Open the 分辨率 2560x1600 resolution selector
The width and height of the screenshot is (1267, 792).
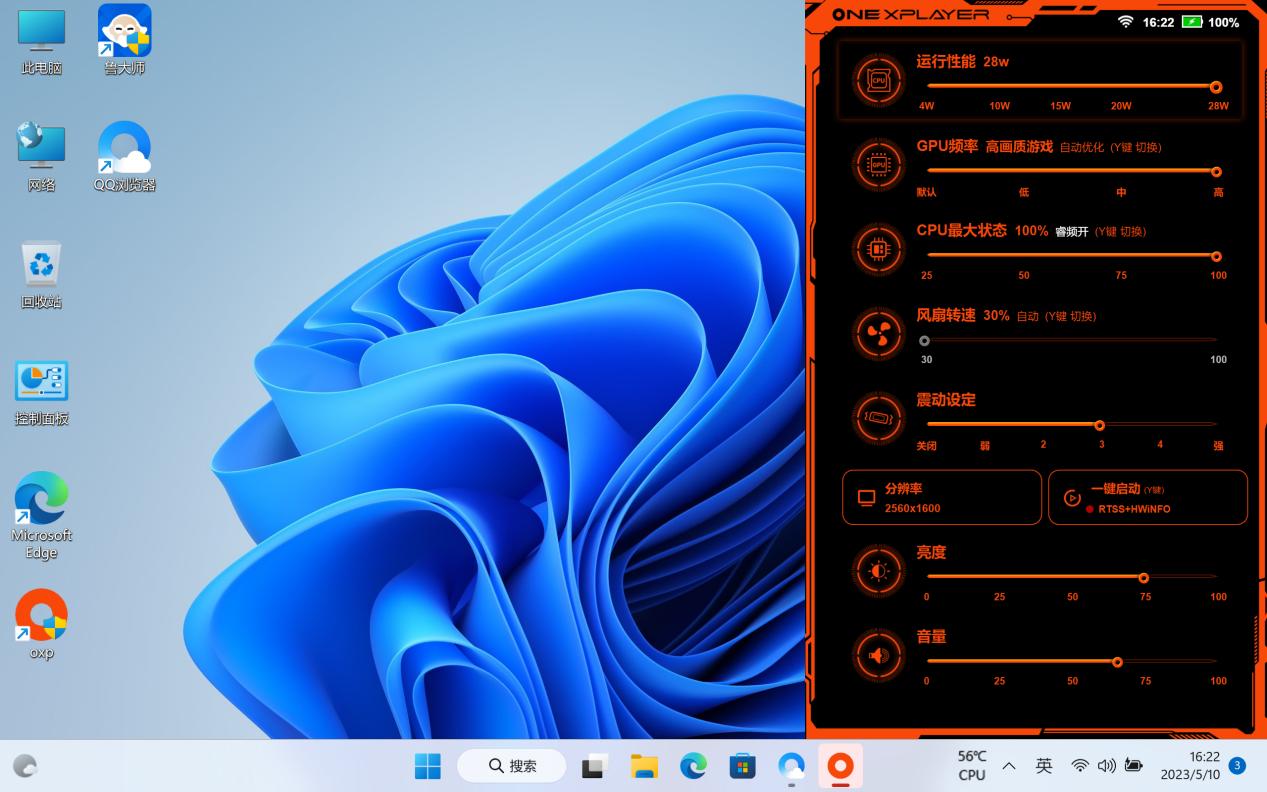(941, 498)
